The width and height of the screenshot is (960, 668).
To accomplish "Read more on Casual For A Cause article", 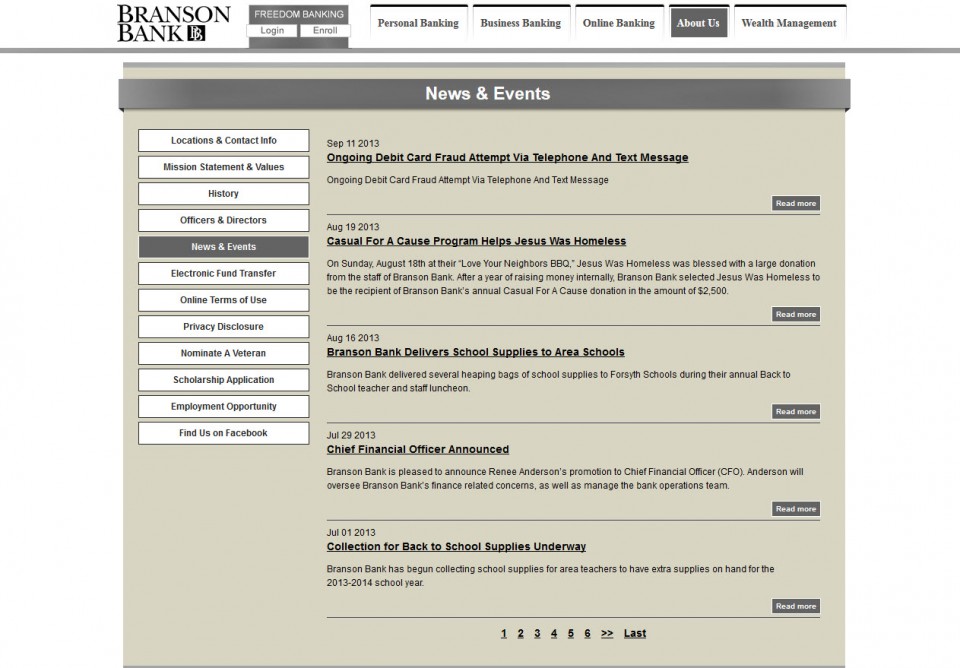I will (795, 314).
